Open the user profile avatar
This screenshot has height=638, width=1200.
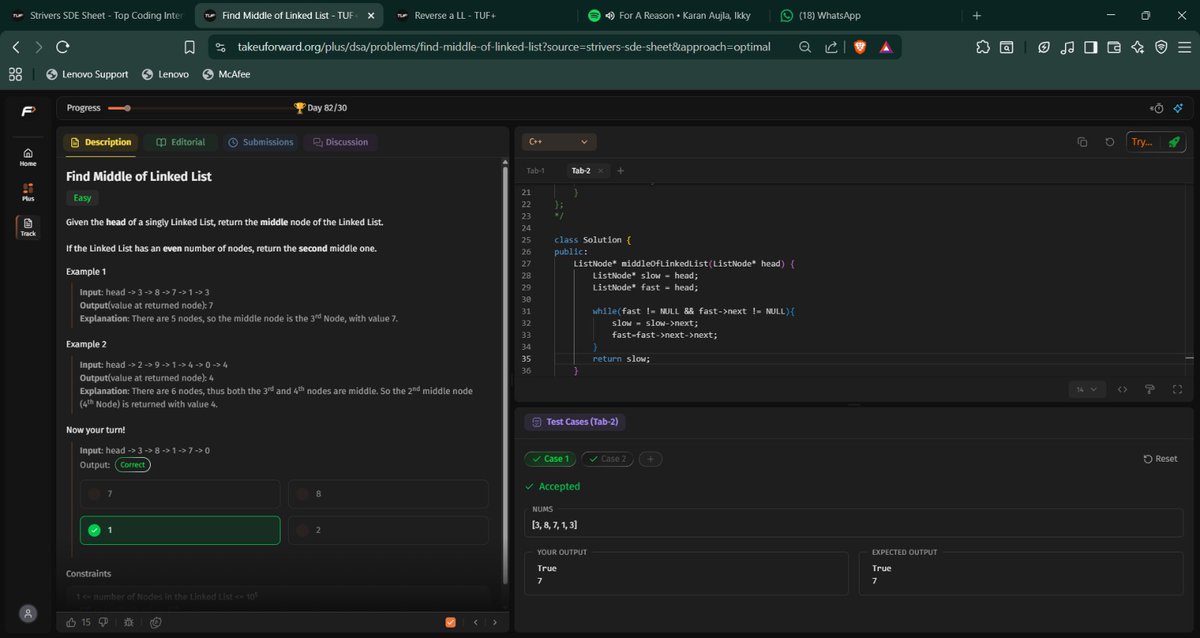pyautogui.click(x=28, y=612)
